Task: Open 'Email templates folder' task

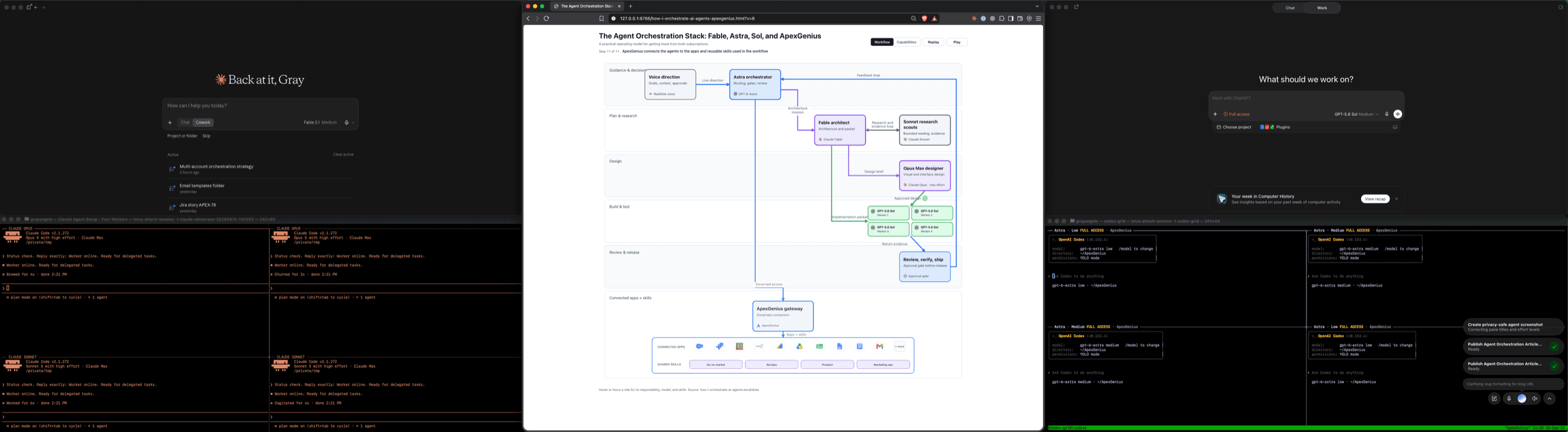Action: pos(260,188)
